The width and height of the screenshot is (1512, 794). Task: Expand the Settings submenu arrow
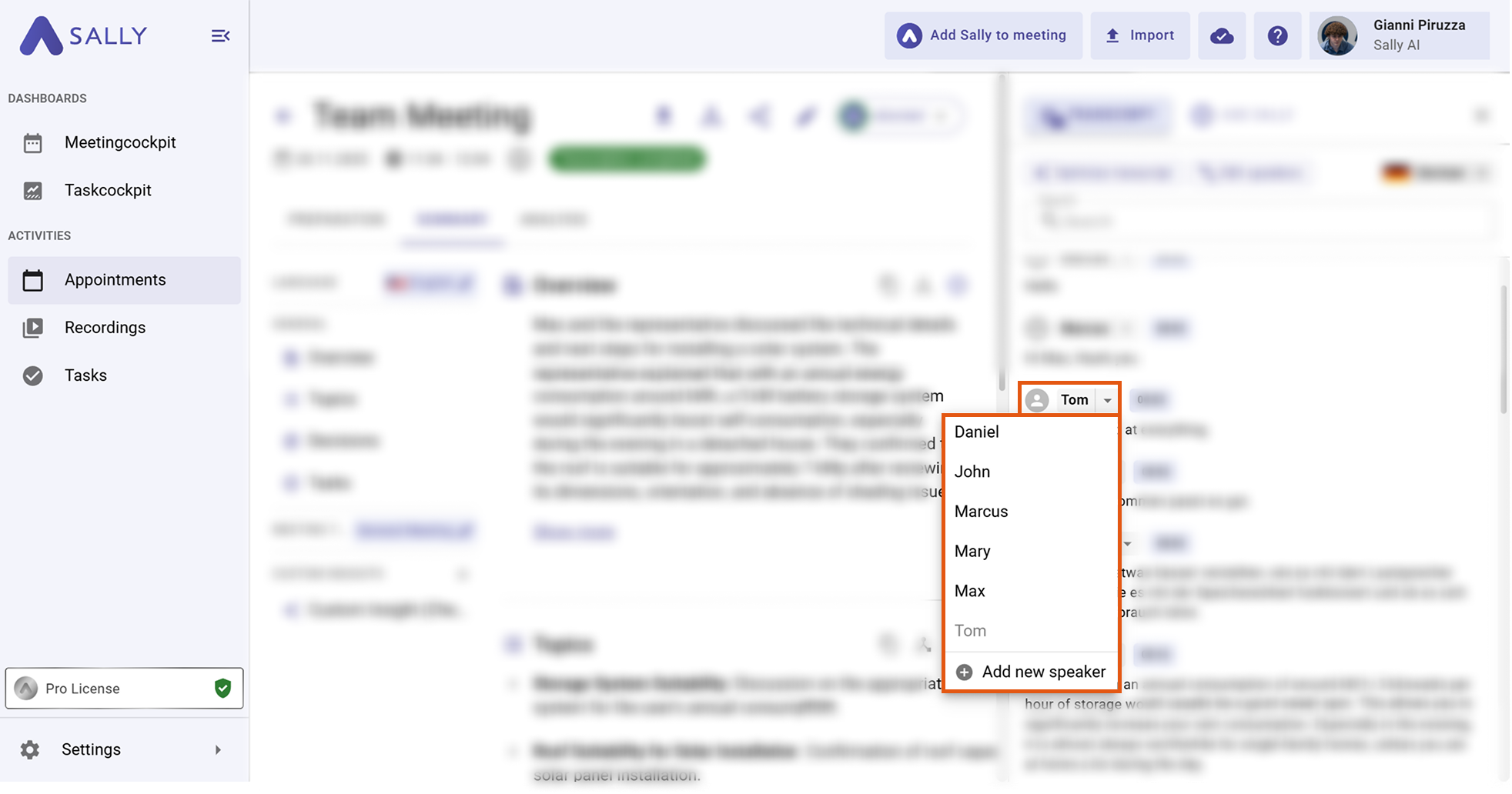click(218, 749)
